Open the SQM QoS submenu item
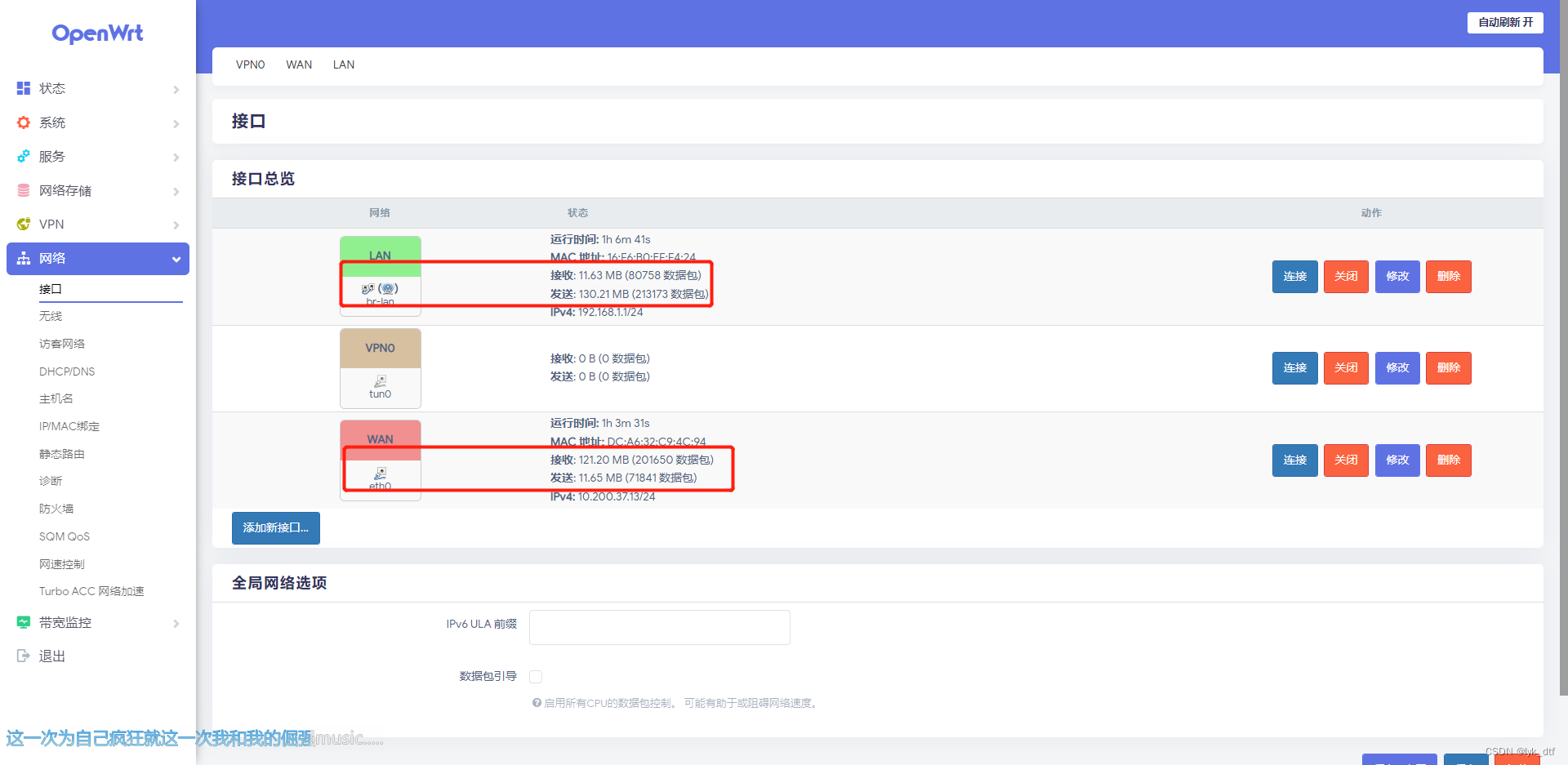Viewport: 1568px width, 765px height. [x=65, y=536]
